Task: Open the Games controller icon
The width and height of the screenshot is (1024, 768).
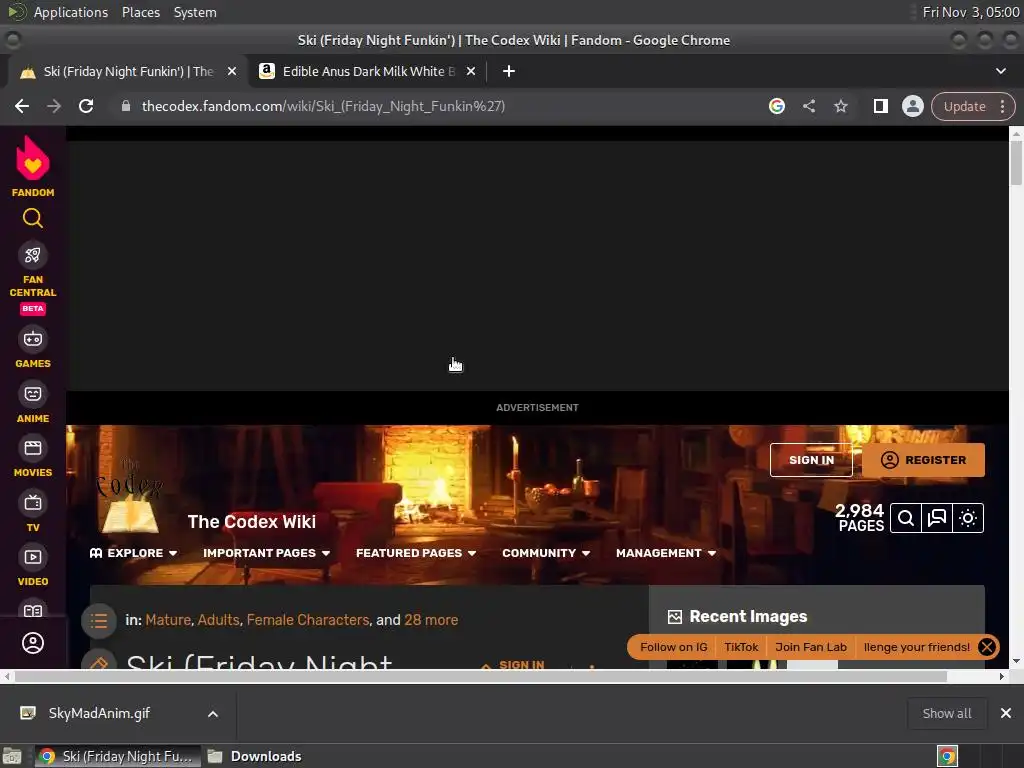Action: (x=33, y=339)
